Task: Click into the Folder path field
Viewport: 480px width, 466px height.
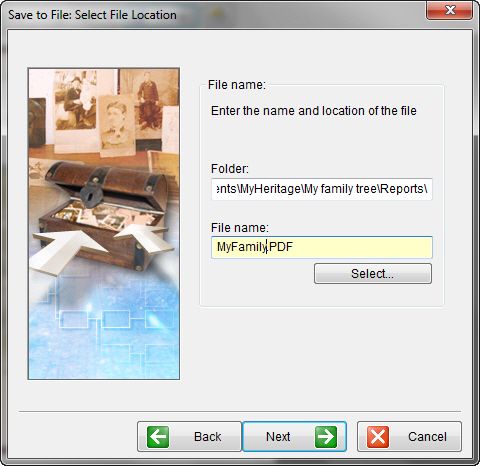Action: [x=322, y=189]
